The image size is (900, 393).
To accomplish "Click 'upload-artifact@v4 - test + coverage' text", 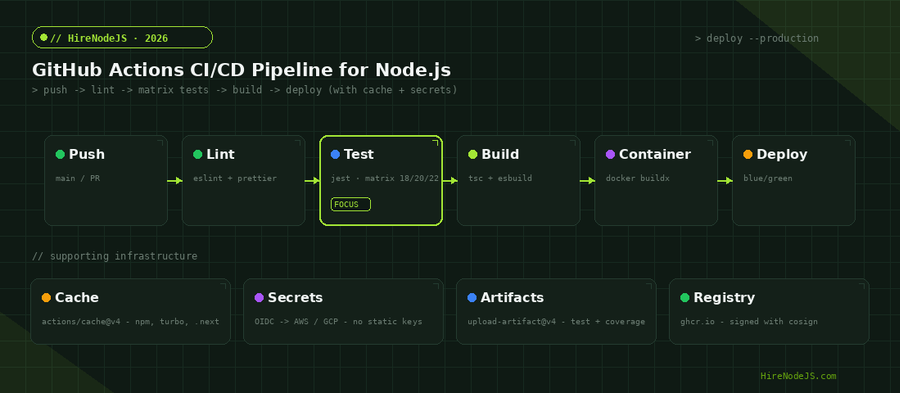I will pos(556,322).
